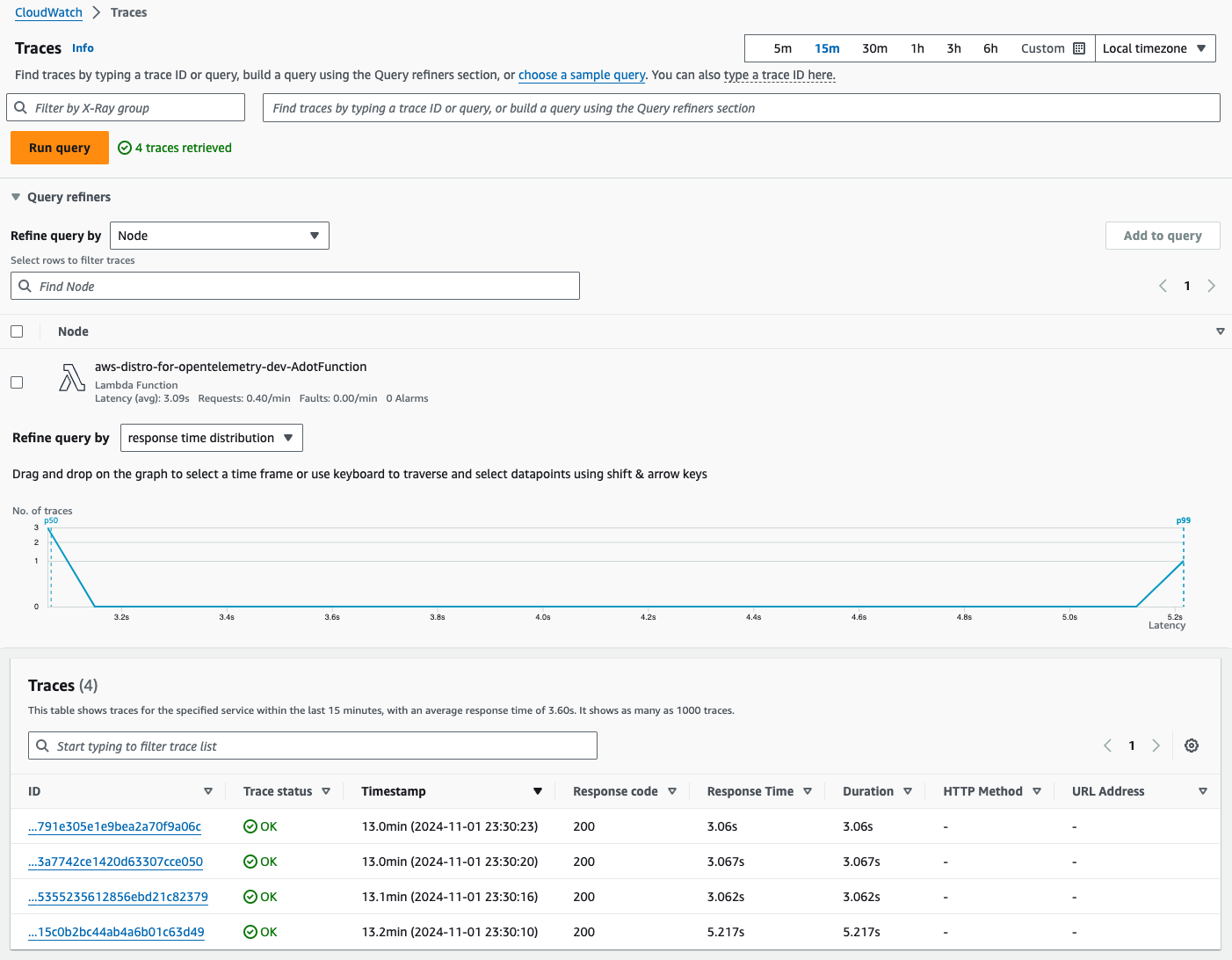The height and width of the screenshot is (960, 1232).
Task: Sort traces by Timestamp arrow
Action: click(x=538, y=791)
